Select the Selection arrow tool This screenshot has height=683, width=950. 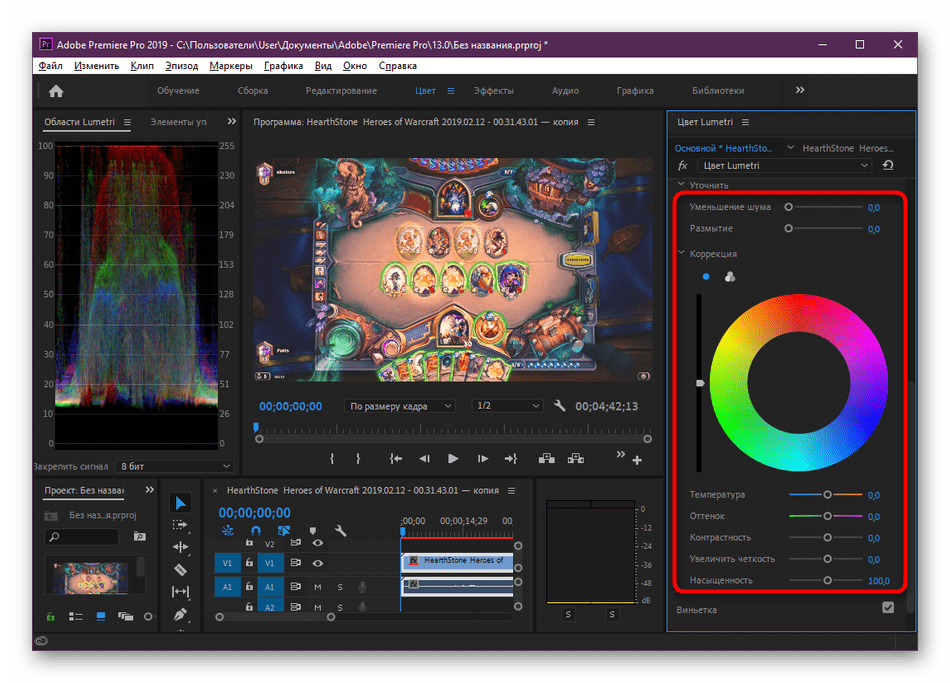pos(180,503)
